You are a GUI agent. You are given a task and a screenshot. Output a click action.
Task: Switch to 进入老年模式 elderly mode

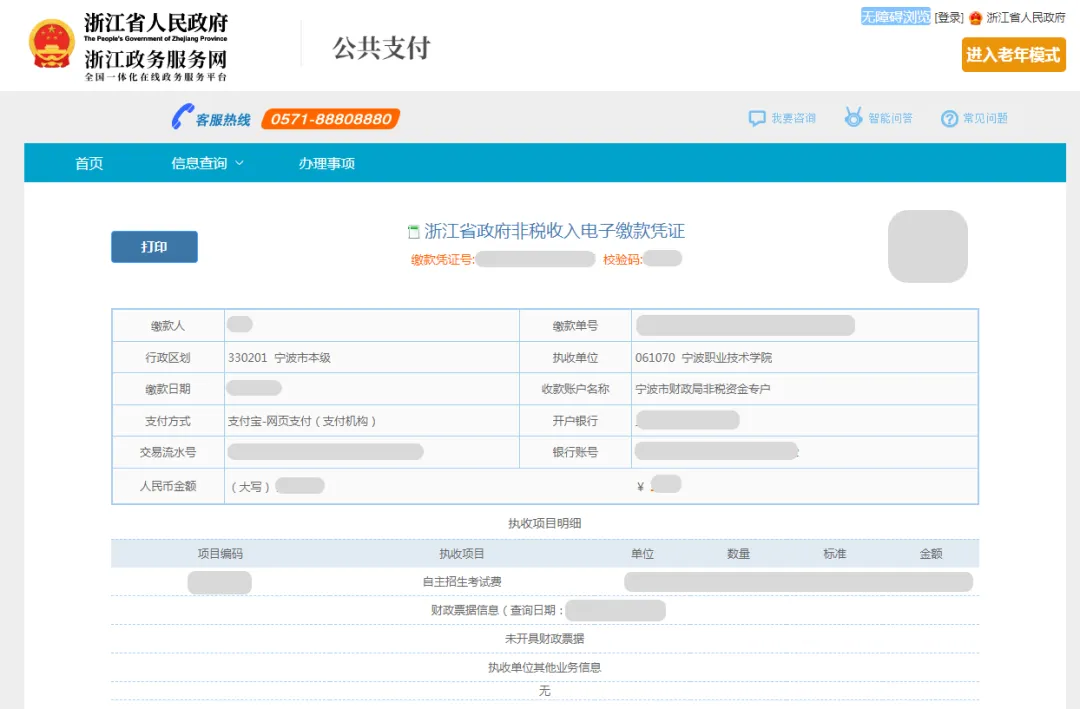click(1013, 55)
